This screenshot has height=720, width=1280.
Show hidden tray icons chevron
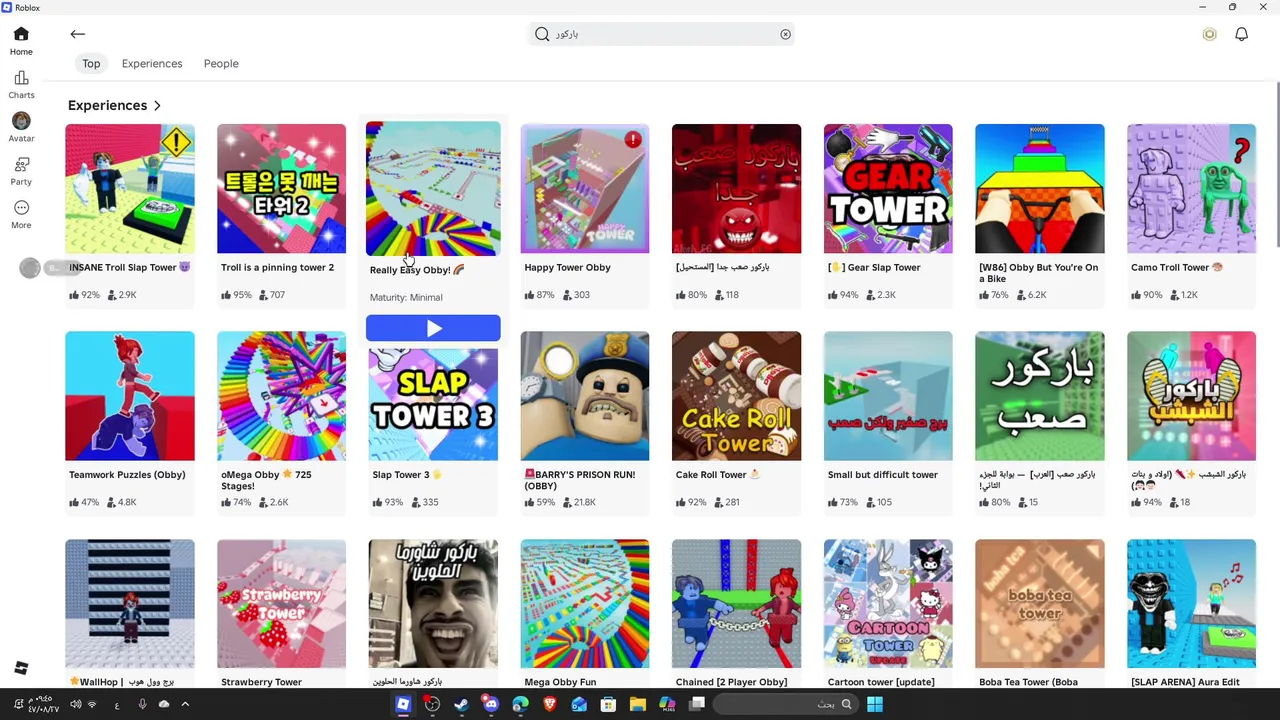185,704
